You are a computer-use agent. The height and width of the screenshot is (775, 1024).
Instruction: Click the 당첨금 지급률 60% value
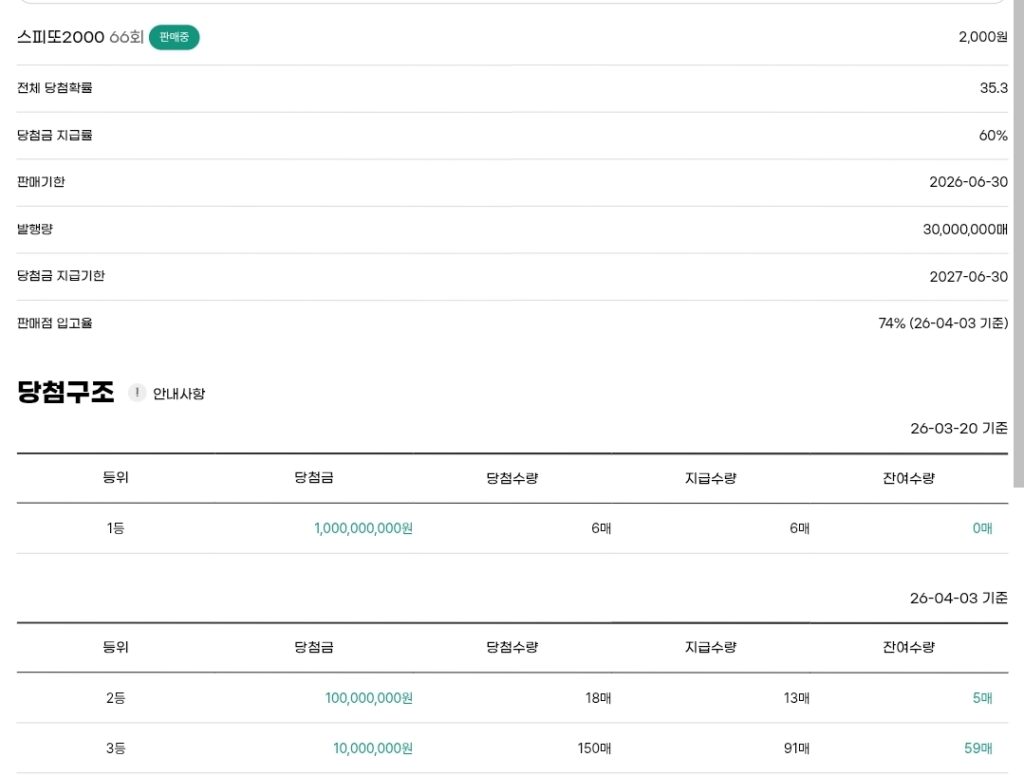(x=992, y=135)
